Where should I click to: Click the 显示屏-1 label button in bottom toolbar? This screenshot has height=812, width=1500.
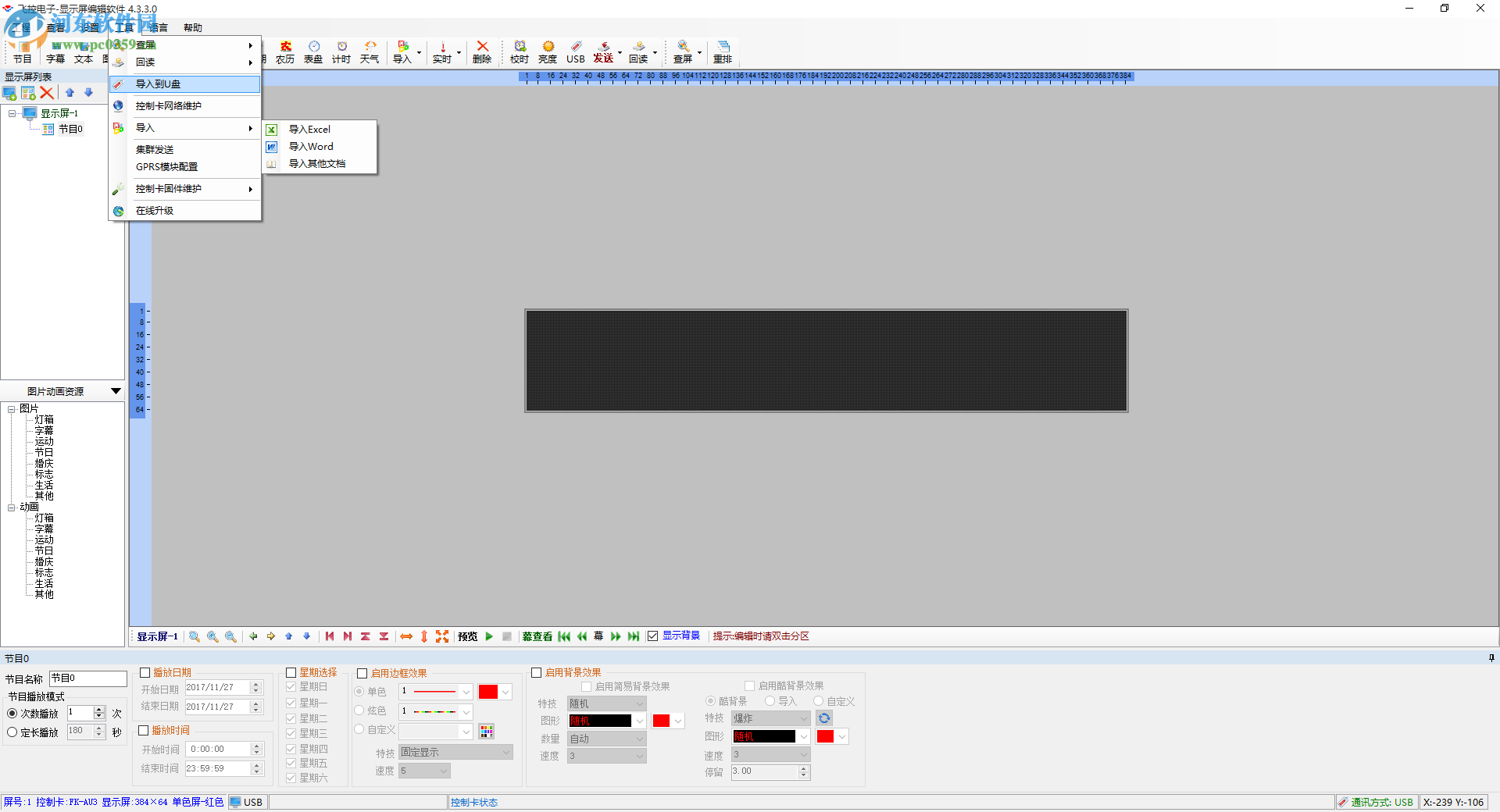(x=158, y=636)
